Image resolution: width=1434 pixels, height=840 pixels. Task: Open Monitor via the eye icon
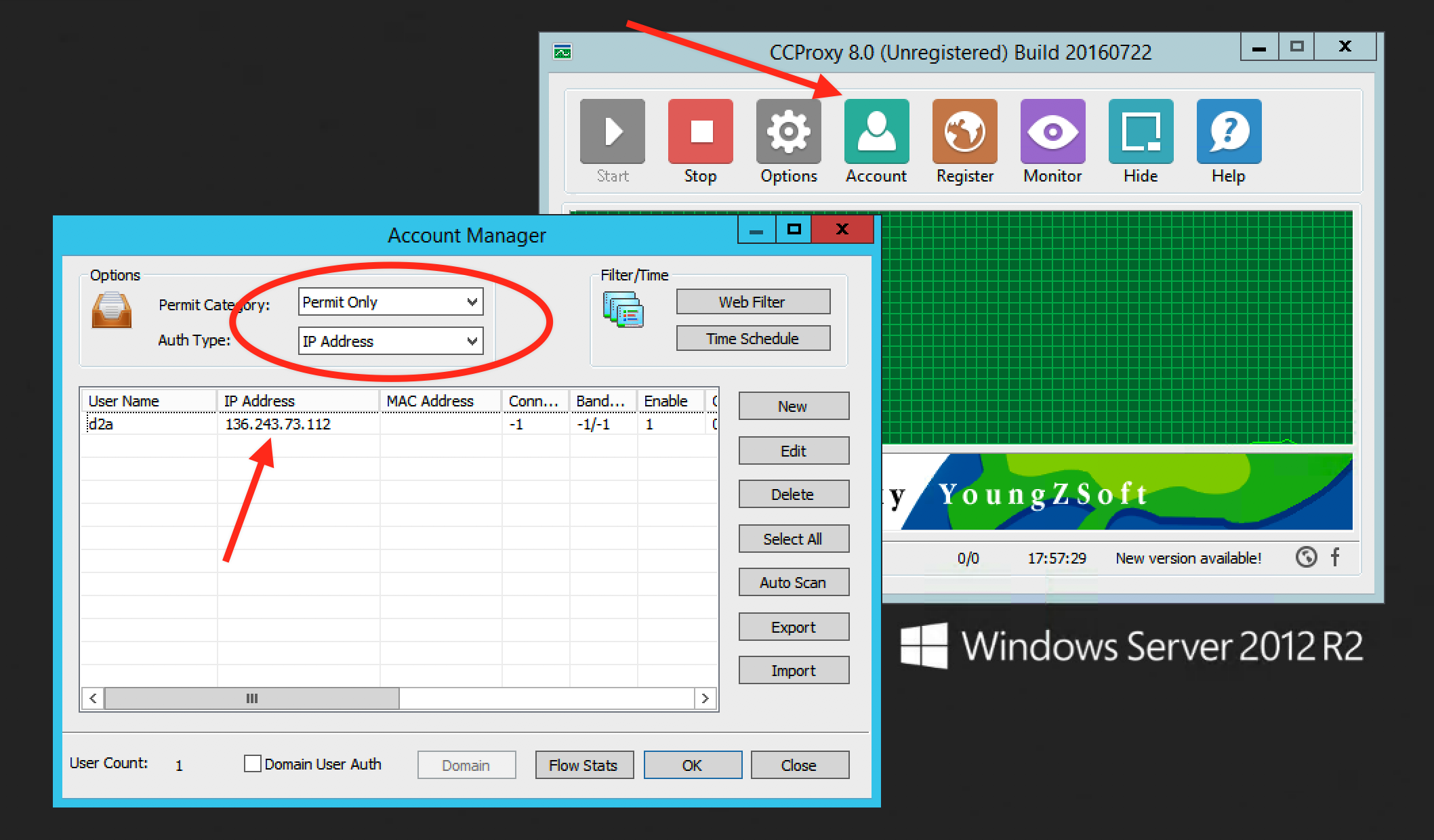click(x=1052, y=131)
